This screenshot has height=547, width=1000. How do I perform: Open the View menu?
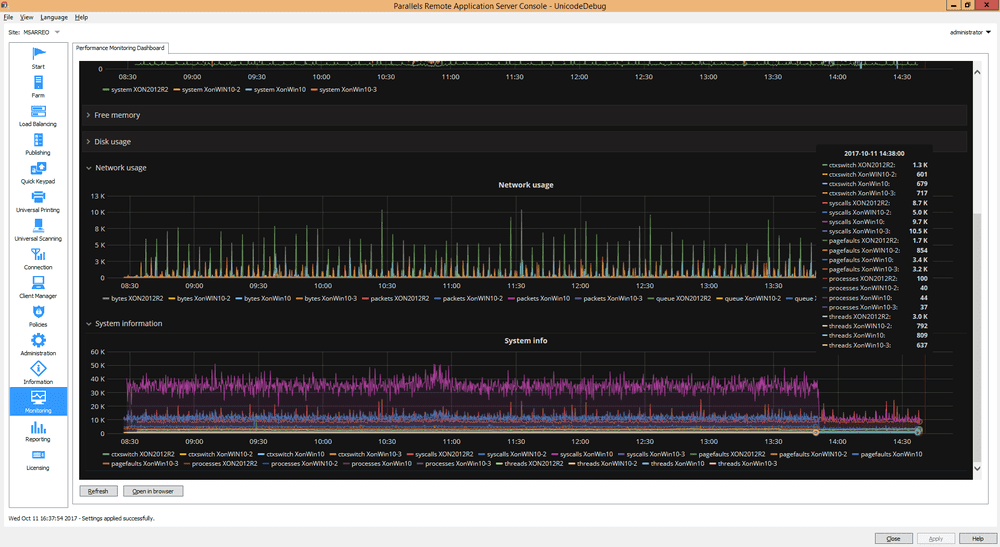click(27, 17)
